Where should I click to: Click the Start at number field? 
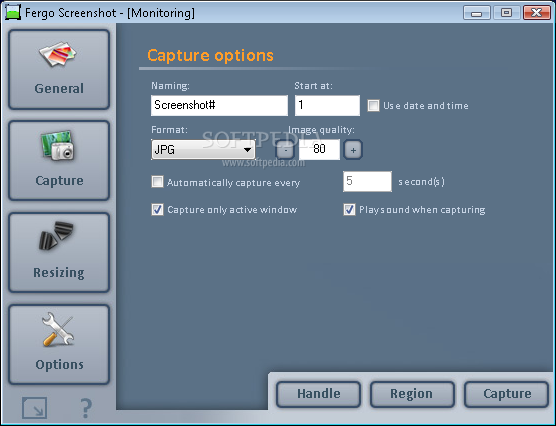[327, 105]
